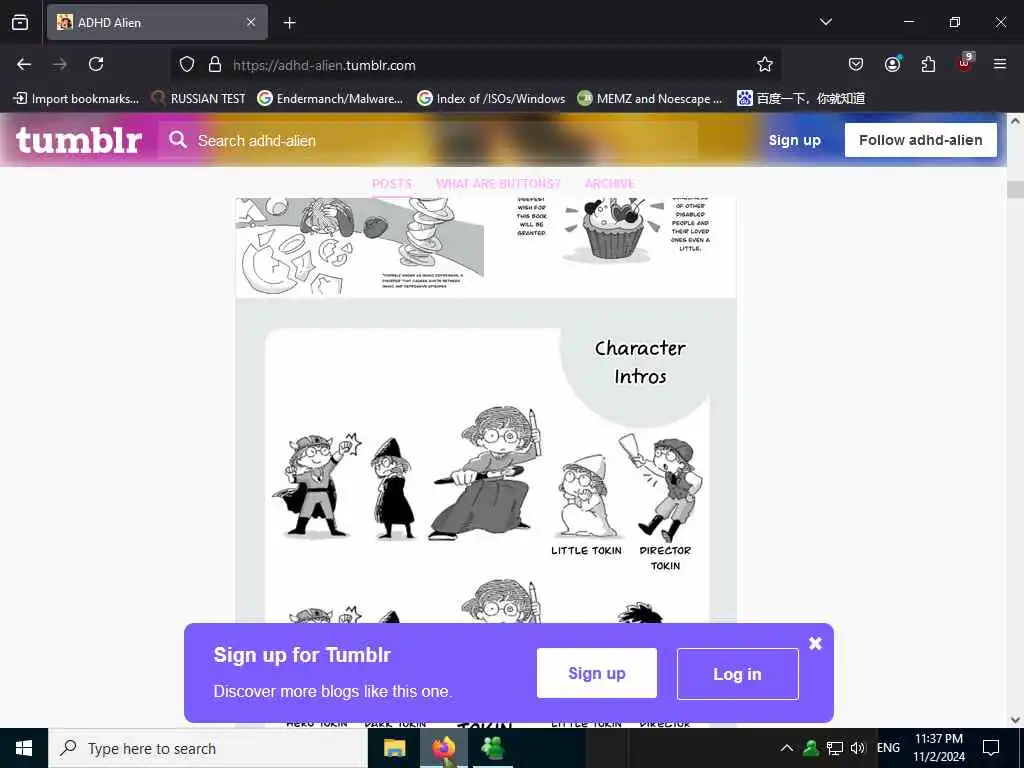The width and height of the screenshot is (1024, 768).
Task: Close the Sign up for Tumblr banner
Action: pyautogui.click(x=815, y=643)
